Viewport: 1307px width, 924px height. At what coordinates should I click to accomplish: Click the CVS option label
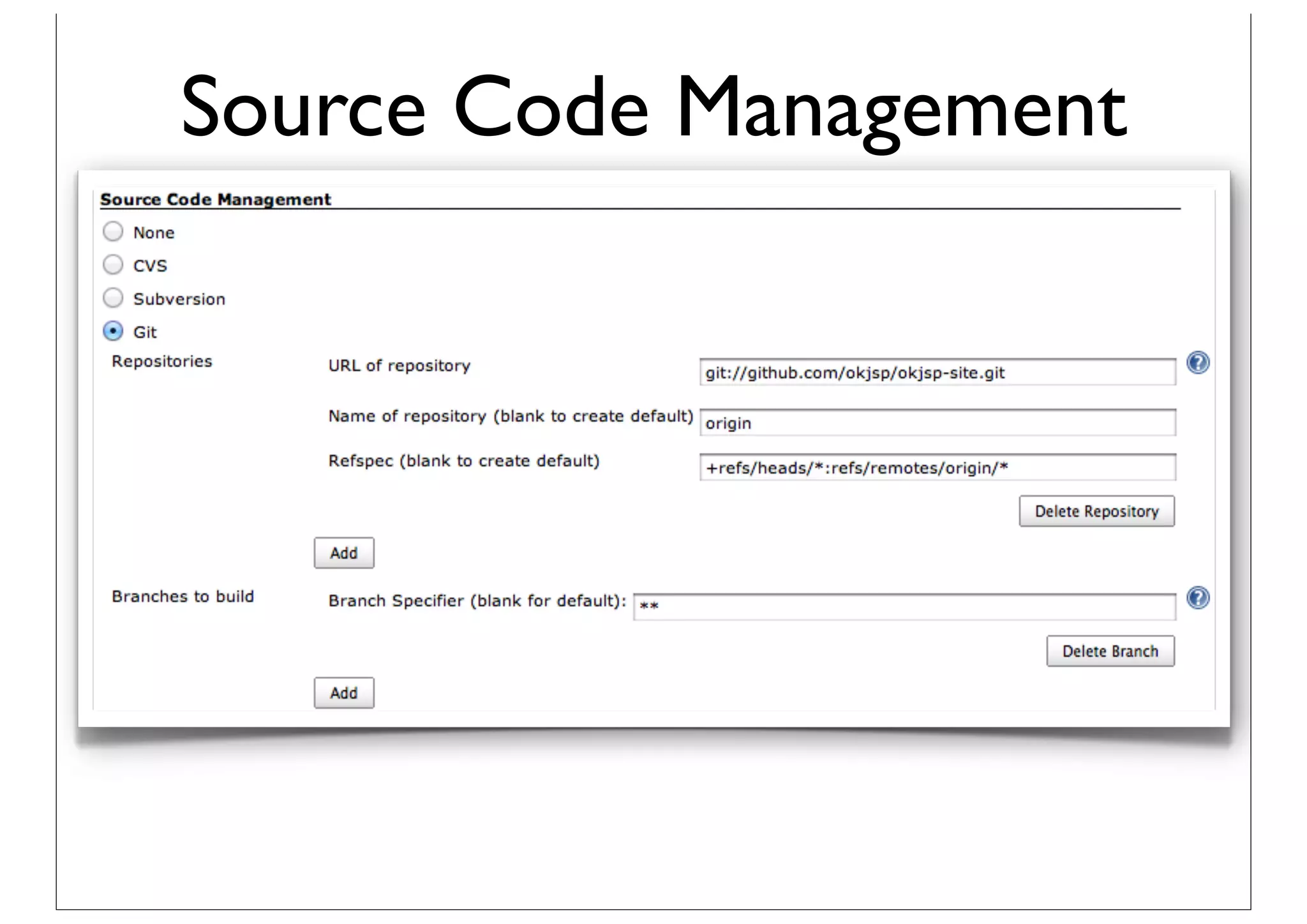coord(150,266)
